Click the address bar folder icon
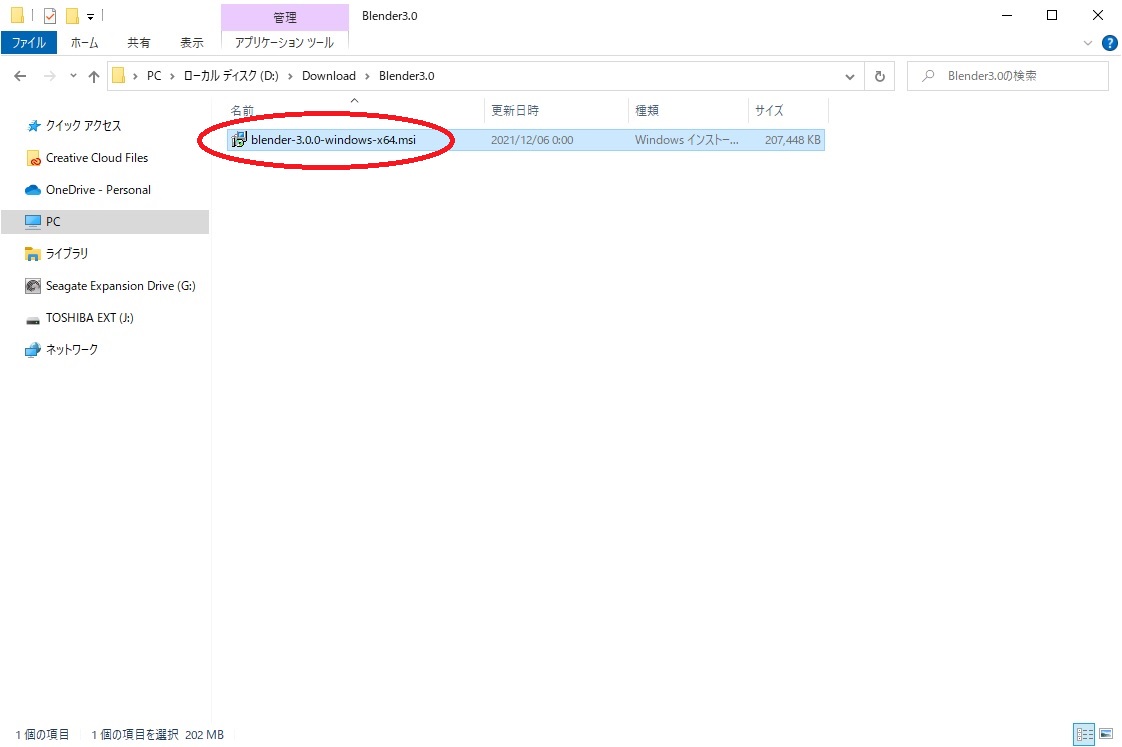 (x=119, y=76)
